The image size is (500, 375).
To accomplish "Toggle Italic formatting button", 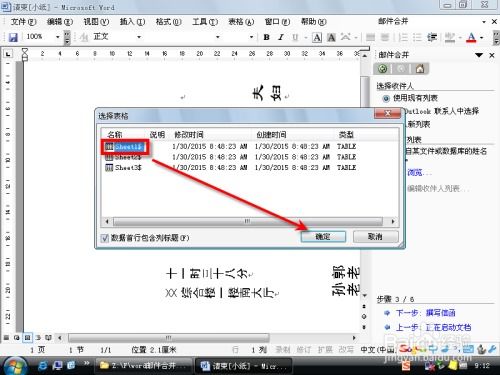I will tap(281, 37).
